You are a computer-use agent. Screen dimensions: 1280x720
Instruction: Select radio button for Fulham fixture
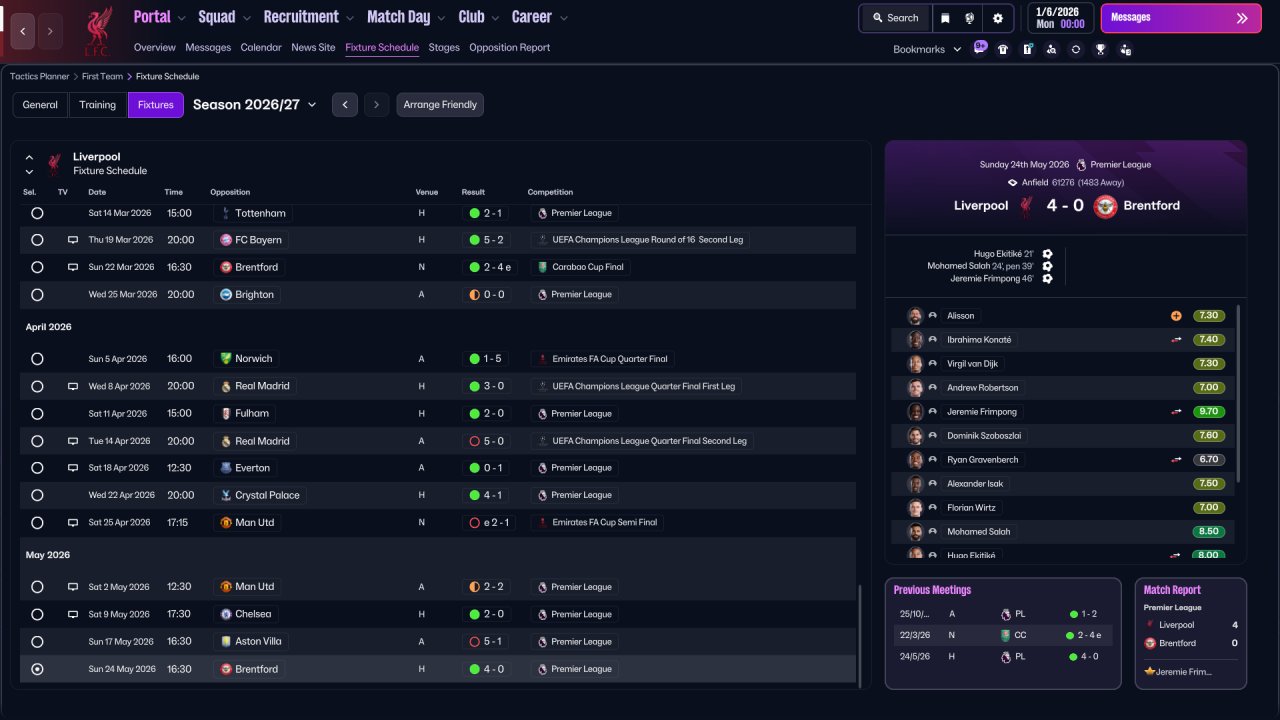pos(37,413)
